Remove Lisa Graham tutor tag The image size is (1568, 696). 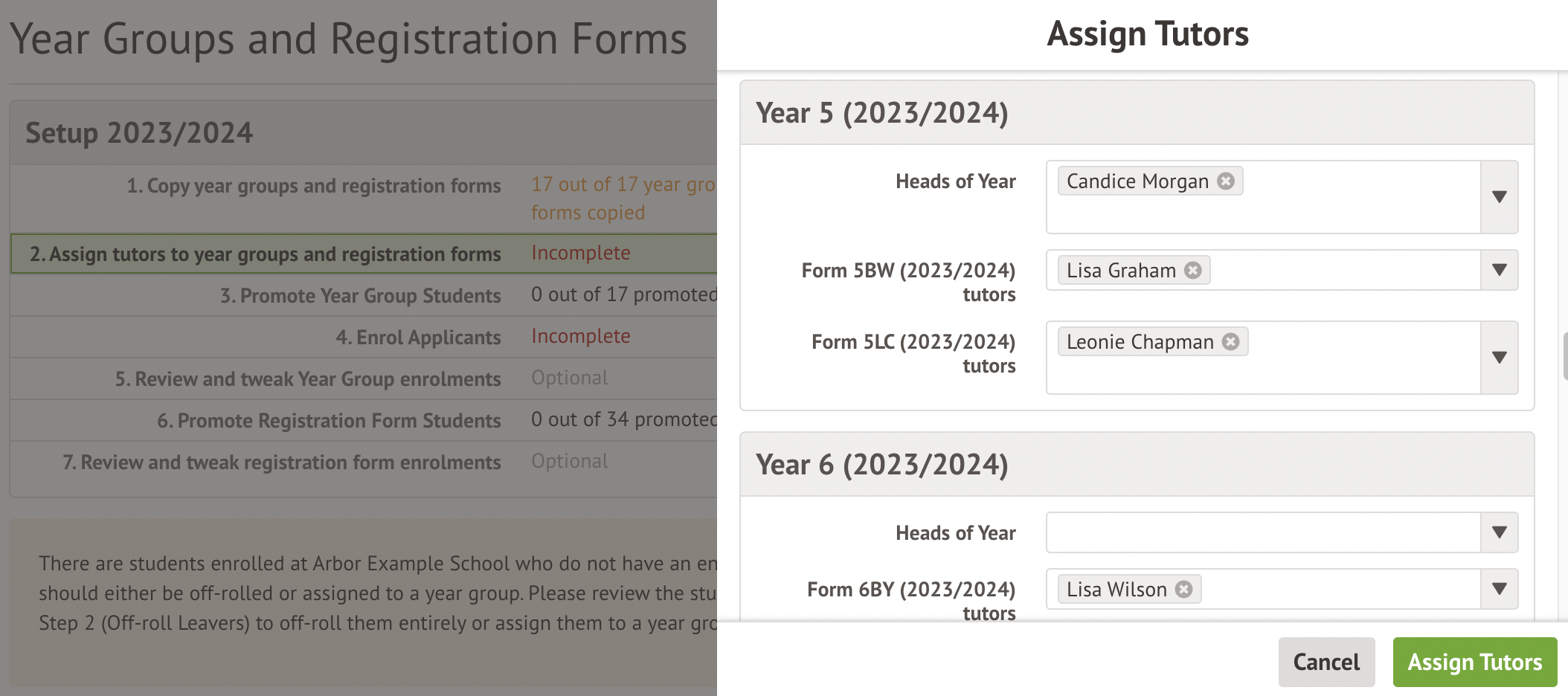(x=1193, y=271)
